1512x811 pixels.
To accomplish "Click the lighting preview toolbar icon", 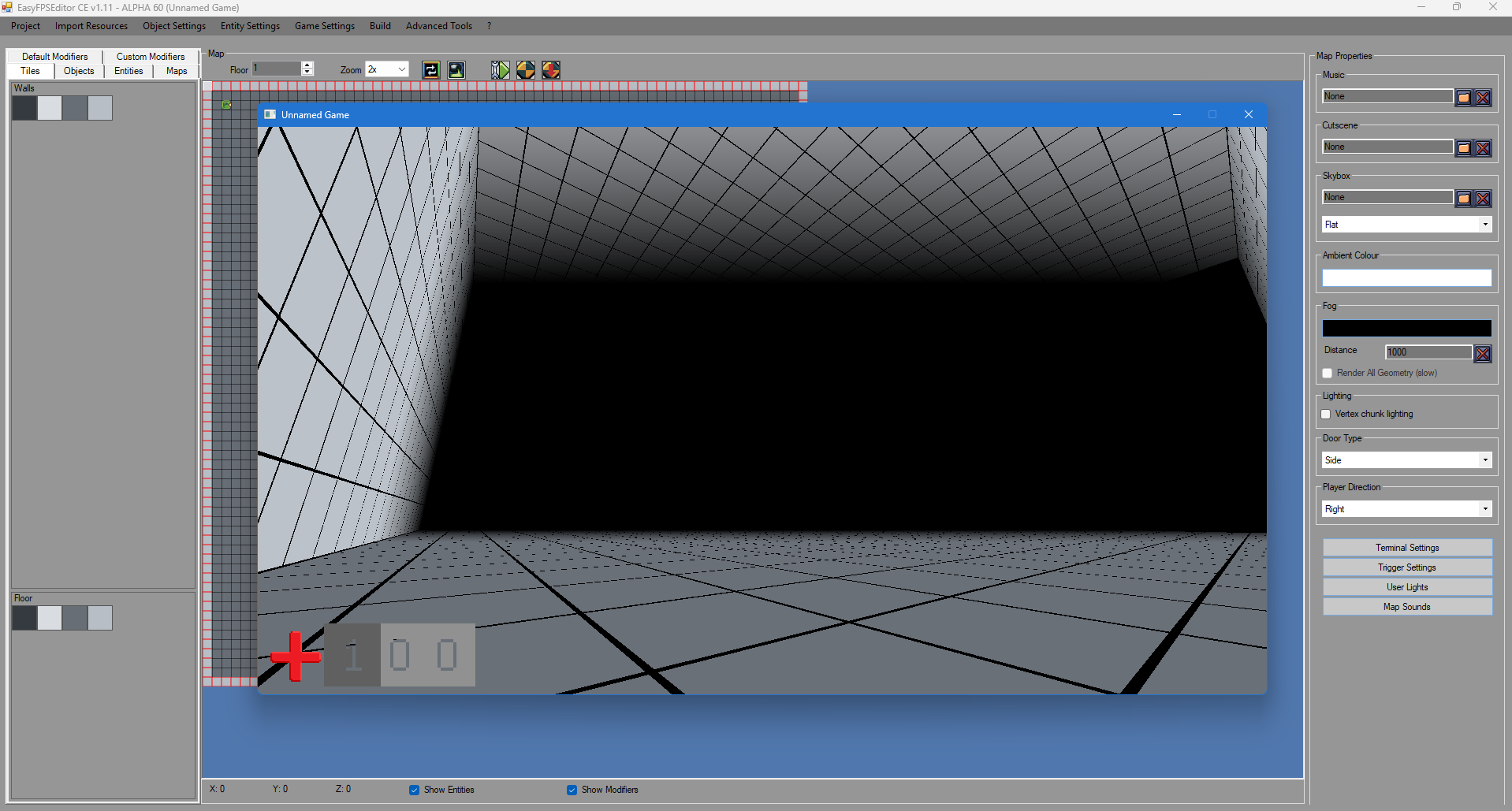I will [456, 70].
